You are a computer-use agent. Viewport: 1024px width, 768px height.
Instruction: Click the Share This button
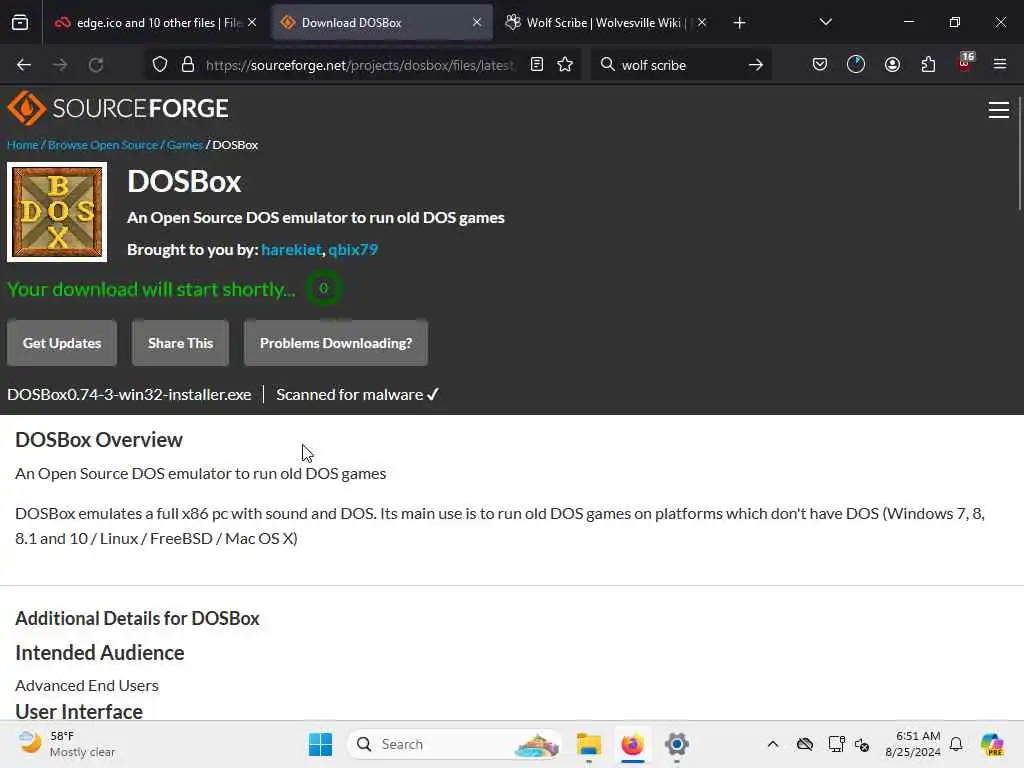click(180, 343)
